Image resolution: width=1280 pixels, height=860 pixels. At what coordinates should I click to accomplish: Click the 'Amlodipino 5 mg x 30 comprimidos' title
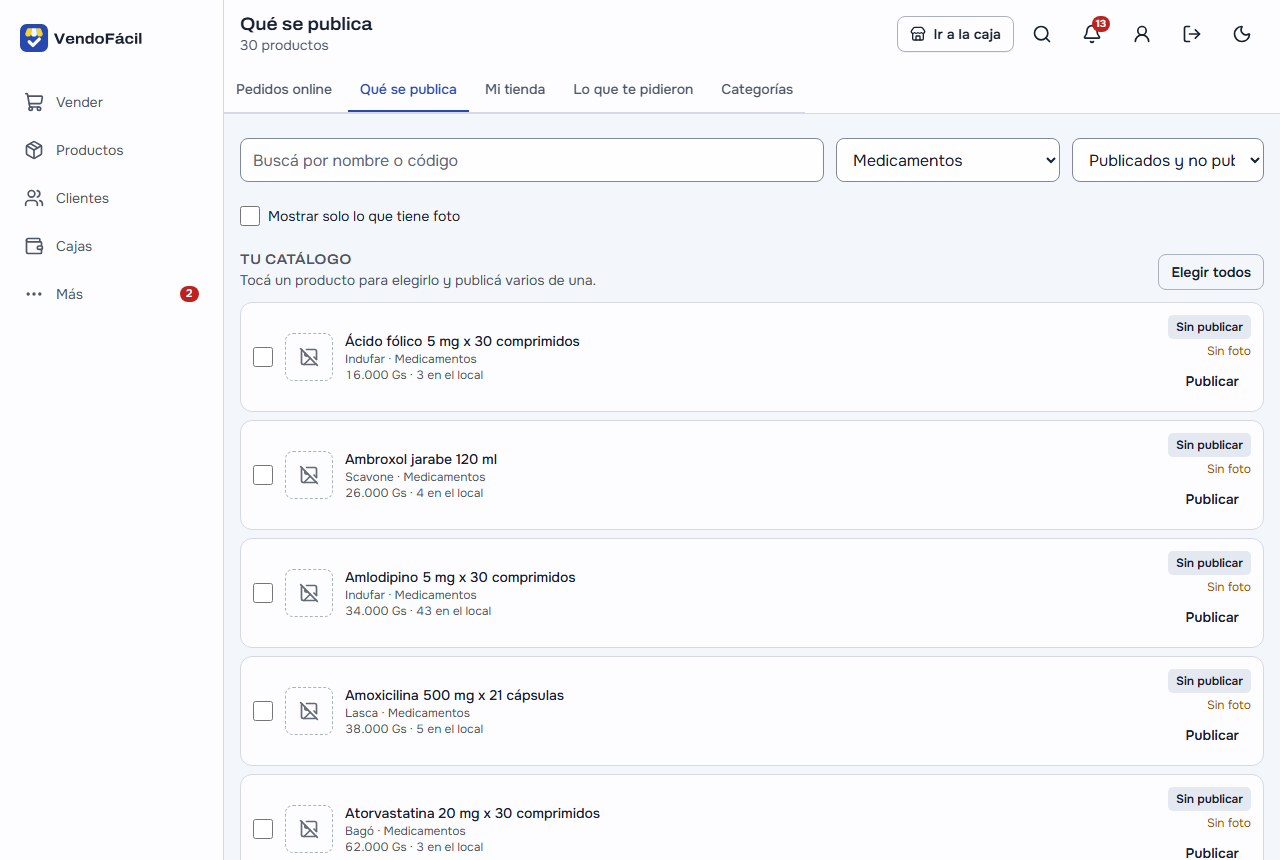pyautogui.click(x=460, y=577)
